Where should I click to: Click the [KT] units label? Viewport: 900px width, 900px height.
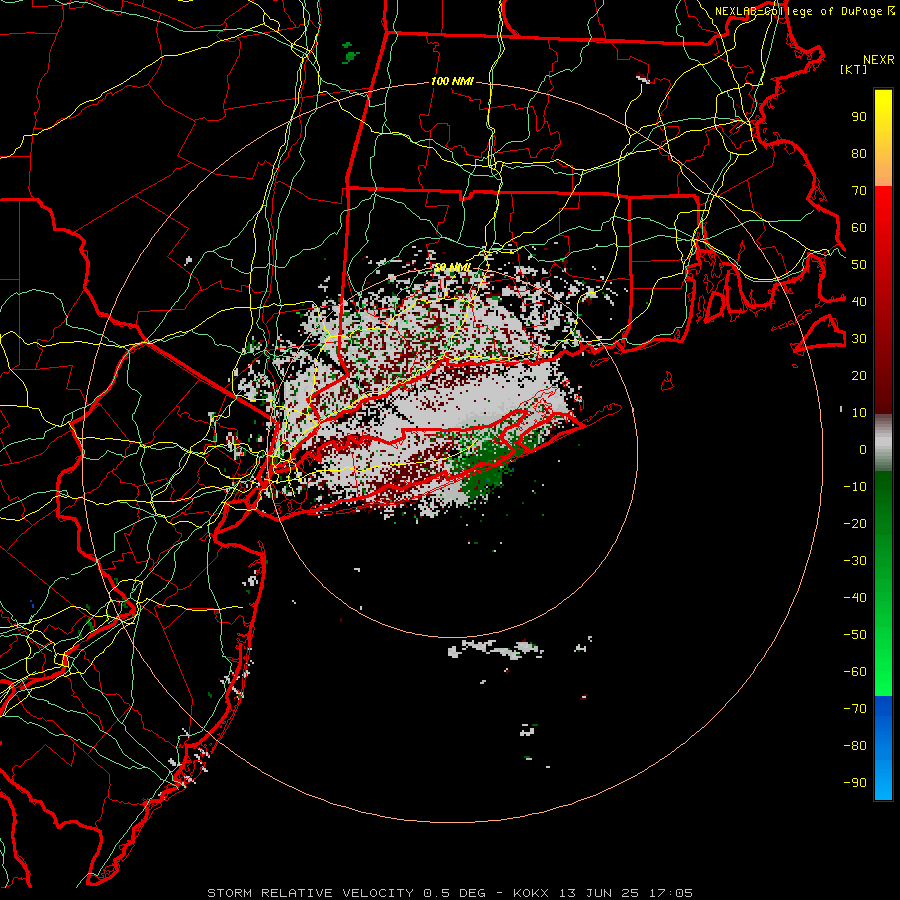pos(853,69)
